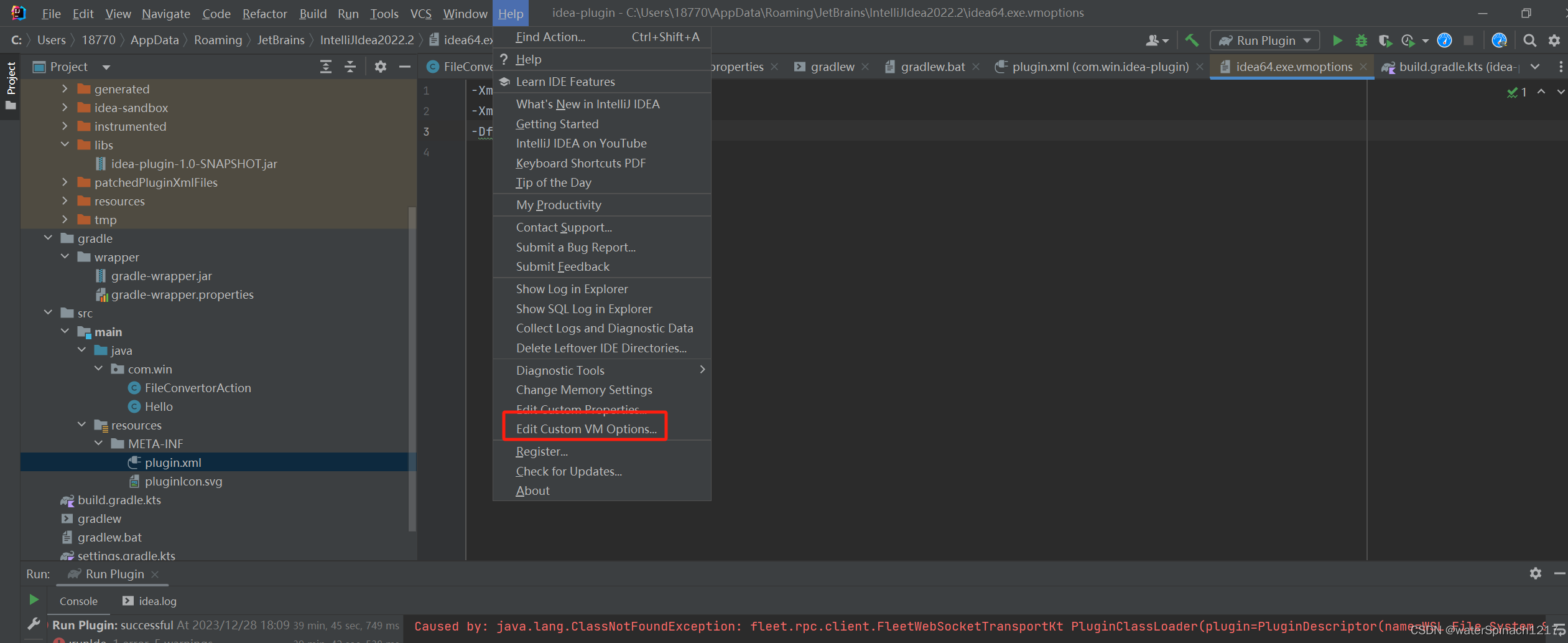The width and height of the screenshot is (1568, 643).
Task: Click the wrench icon in Run panel
Action: click(x=34, y=623)
